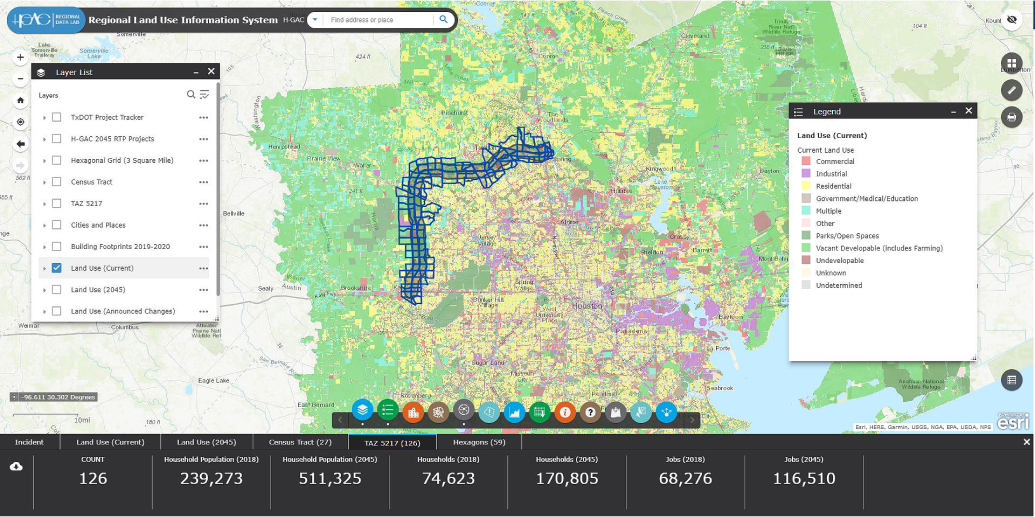The image size is (1035, 517).
Task: Enable the H-GAC 2045 RTP Projects layer
Action: tap(57, 139)
